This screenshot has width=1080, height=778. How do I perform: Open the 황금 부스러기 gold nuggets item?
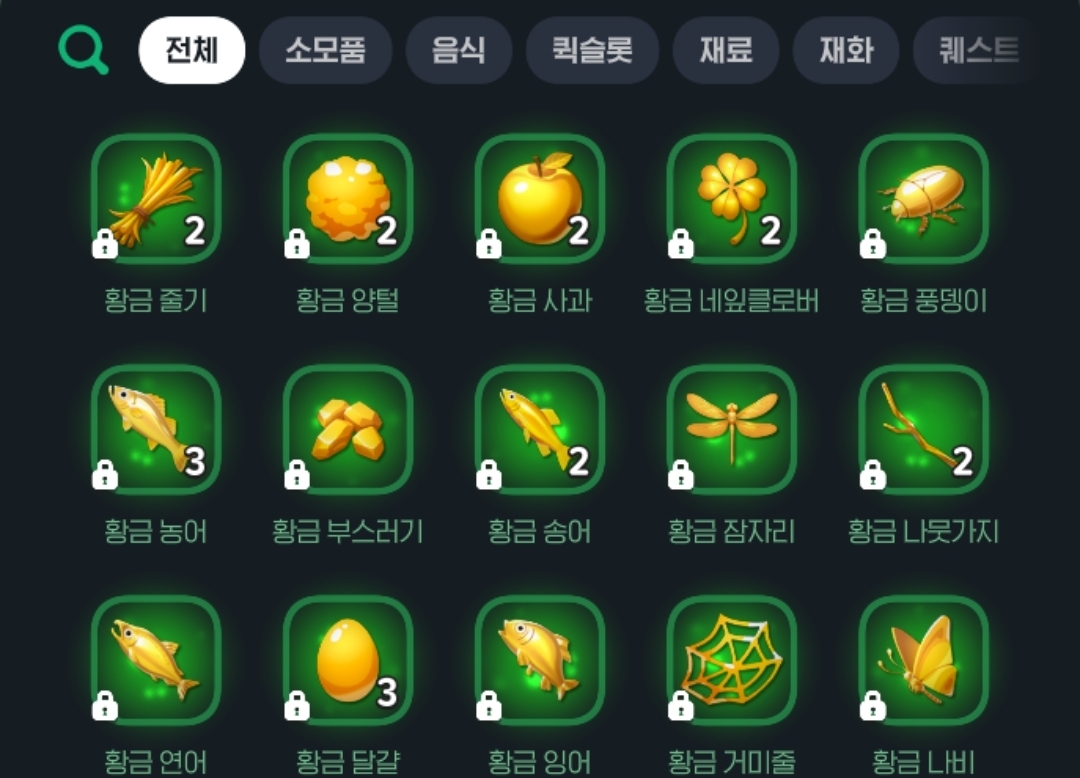[348, 430]
